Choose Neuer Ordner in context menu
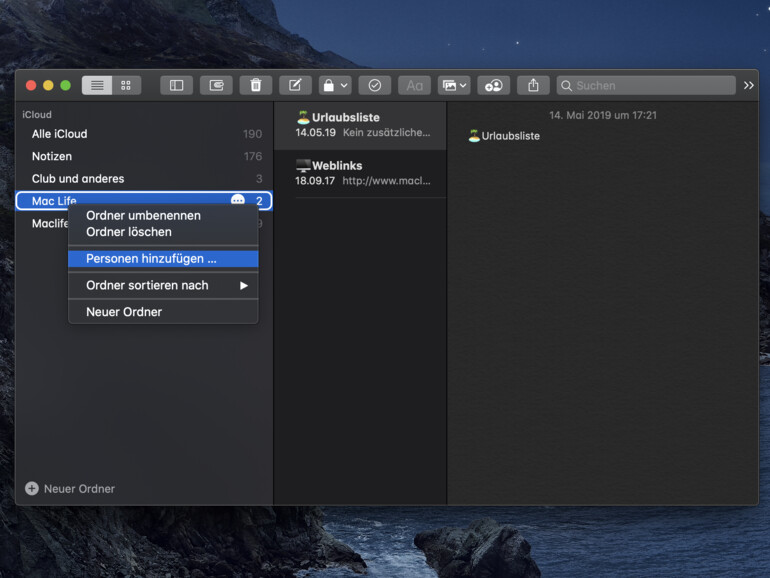 pyautogui.click(x=163, y=312)
